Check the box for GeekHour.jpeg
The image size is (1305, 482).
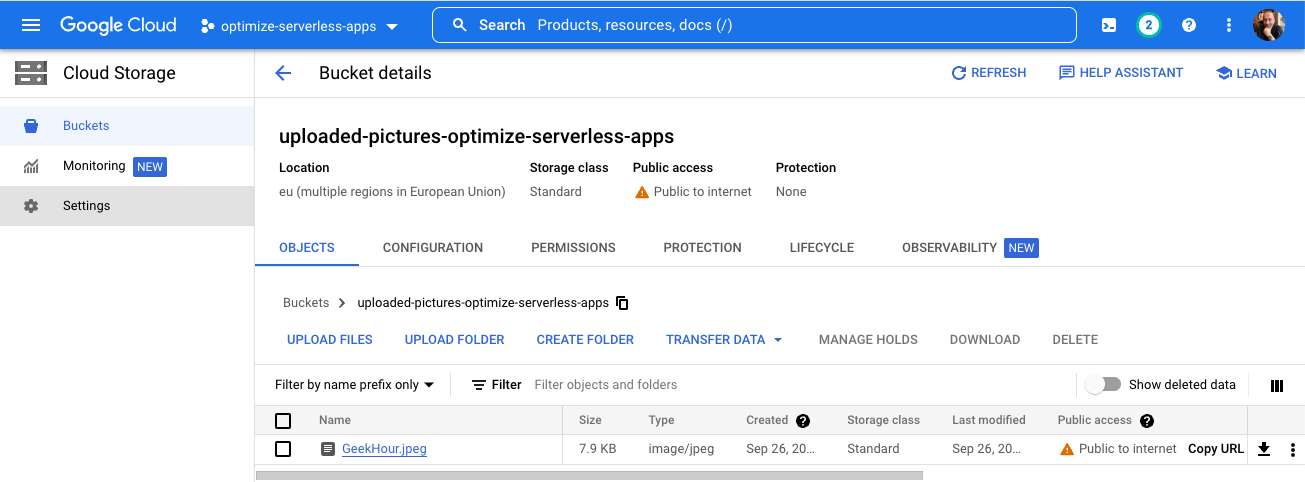[283, 449]
